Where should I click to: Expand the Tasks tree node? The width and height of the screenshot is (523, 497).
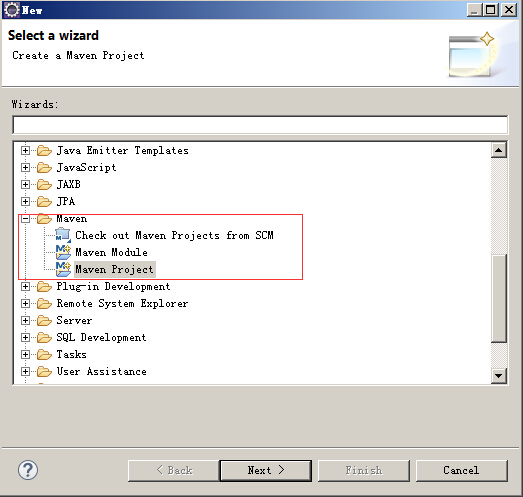click(x=25, y=355)
